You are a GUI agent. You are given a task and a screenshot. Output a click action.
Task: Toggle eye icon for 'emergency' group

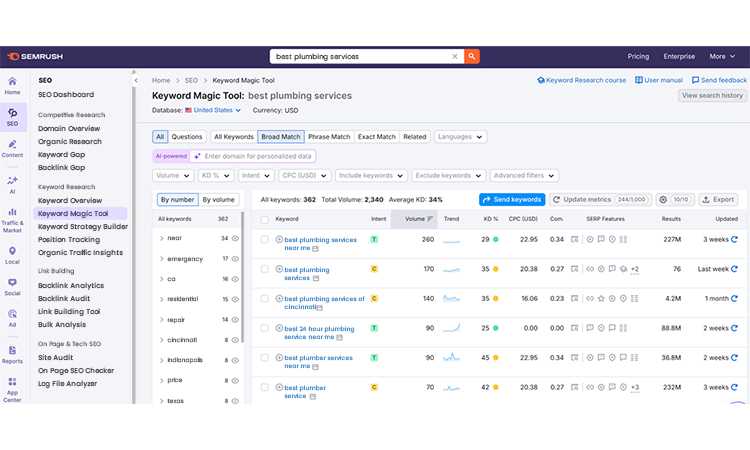pyautogui.click(x=235, y=259)
